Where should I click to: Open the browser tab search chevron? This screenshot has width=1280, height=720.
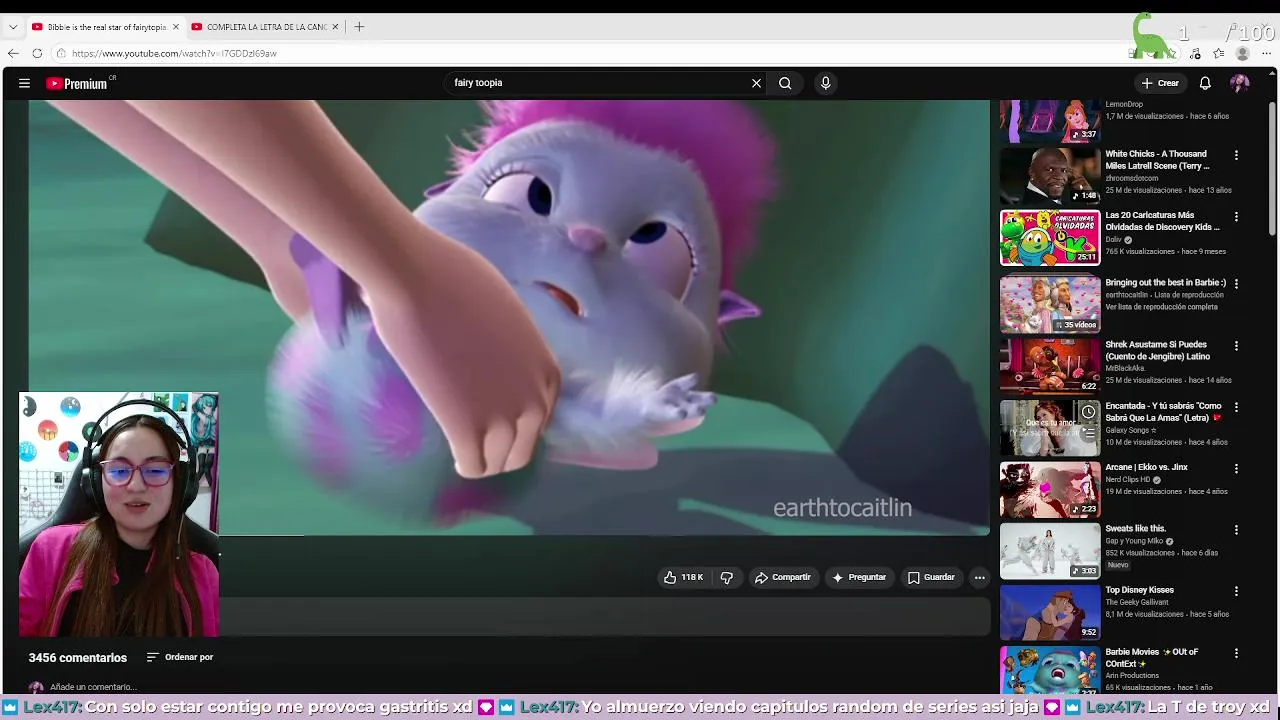click(12, 27)
